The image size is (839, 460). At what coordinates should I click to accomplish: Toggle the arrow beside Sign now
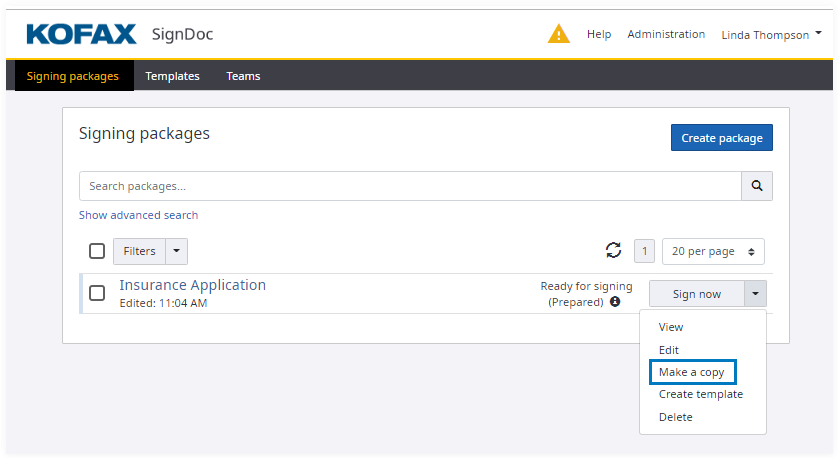[755, 294]
